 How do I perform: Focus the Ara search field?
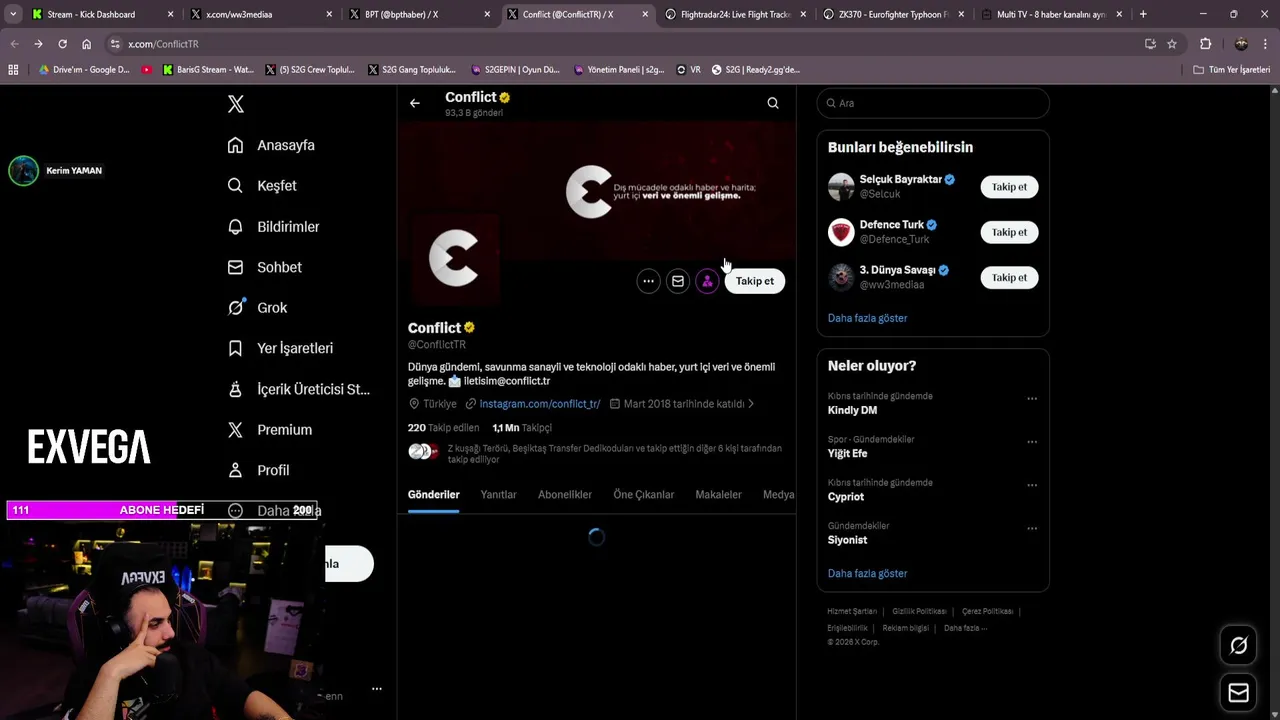point(933,103)
